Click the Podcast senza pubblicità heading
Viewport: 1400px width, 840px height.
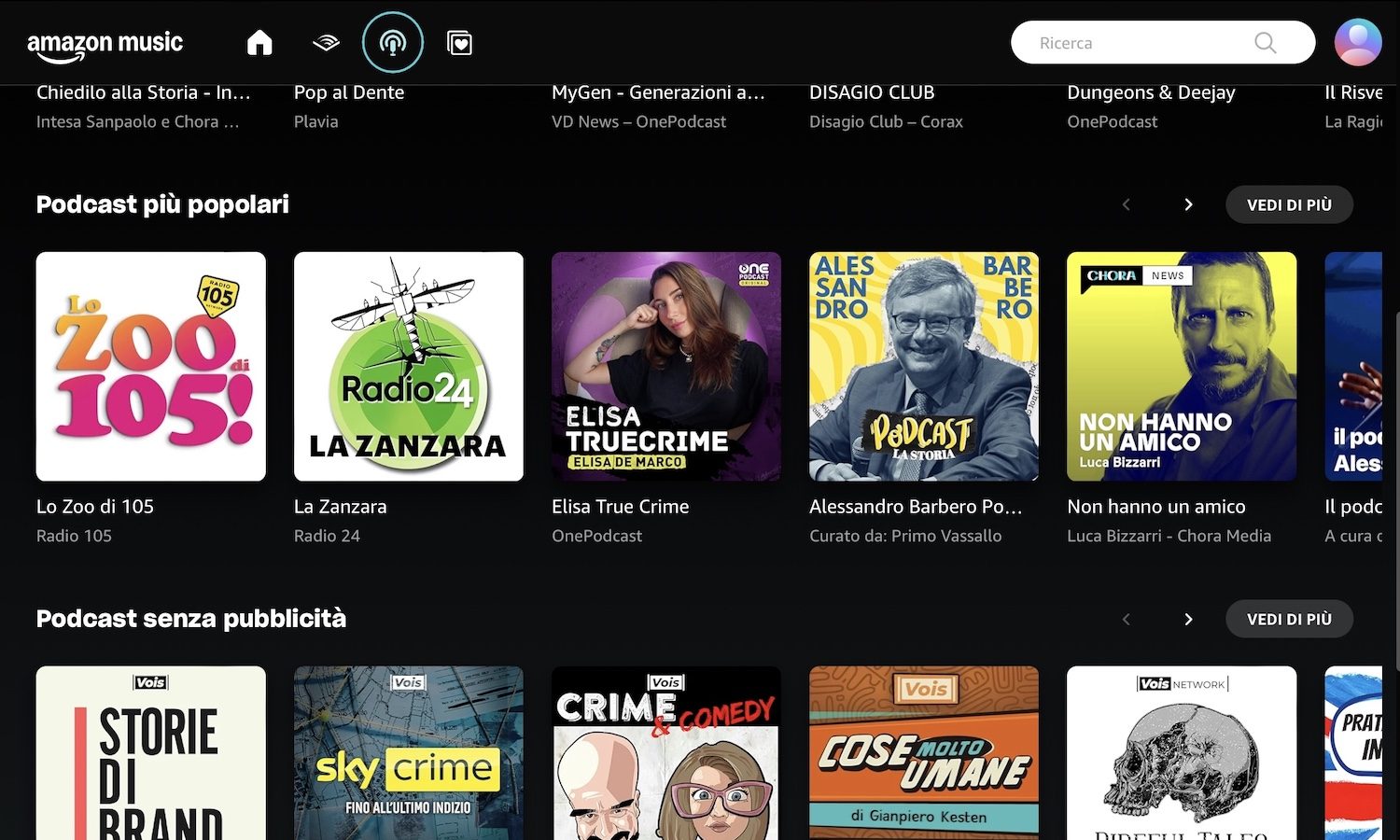(191, 619)
